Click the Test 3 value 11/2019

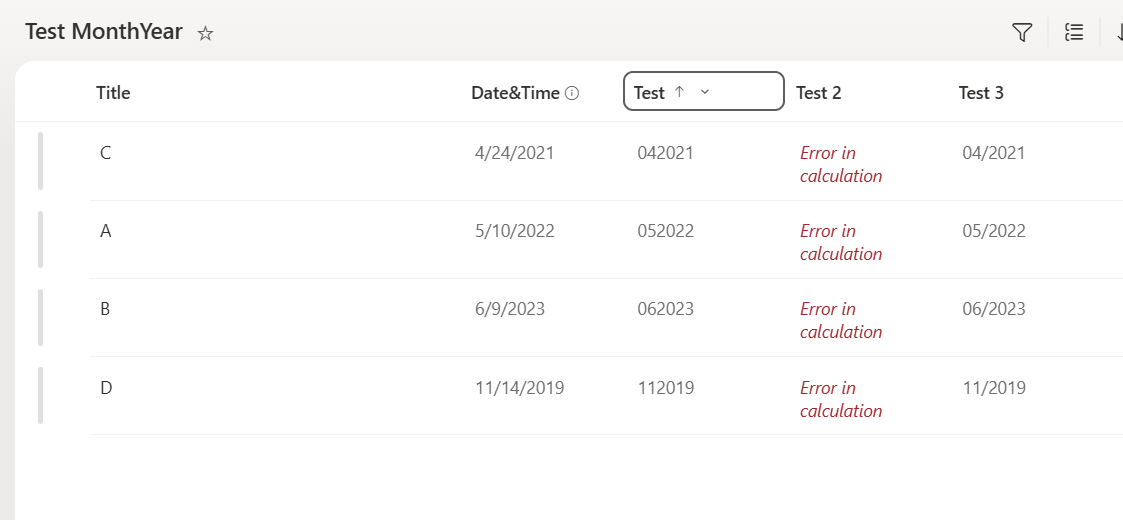(x=994, y=388)
